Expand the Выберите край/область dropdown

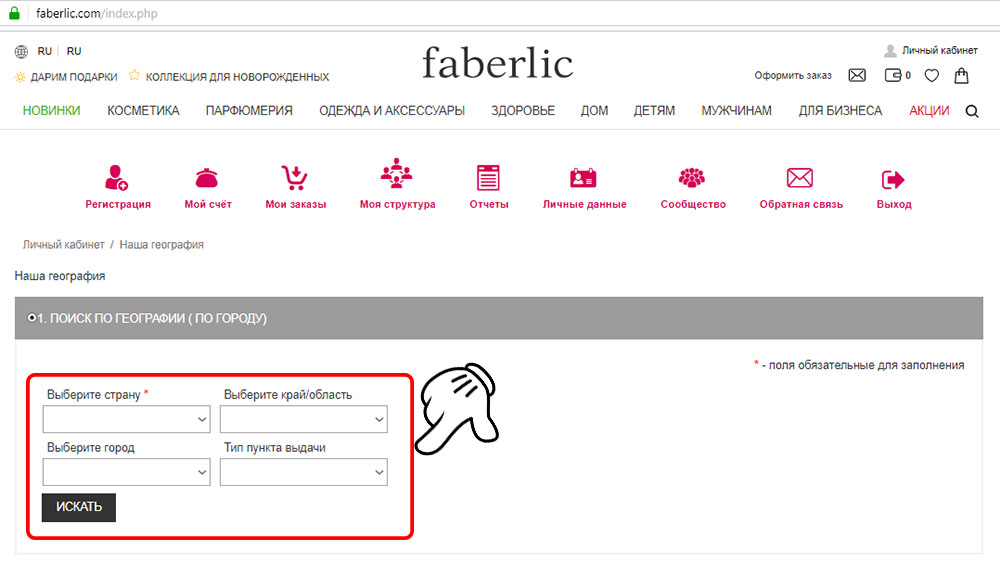[x=304, y=420]
